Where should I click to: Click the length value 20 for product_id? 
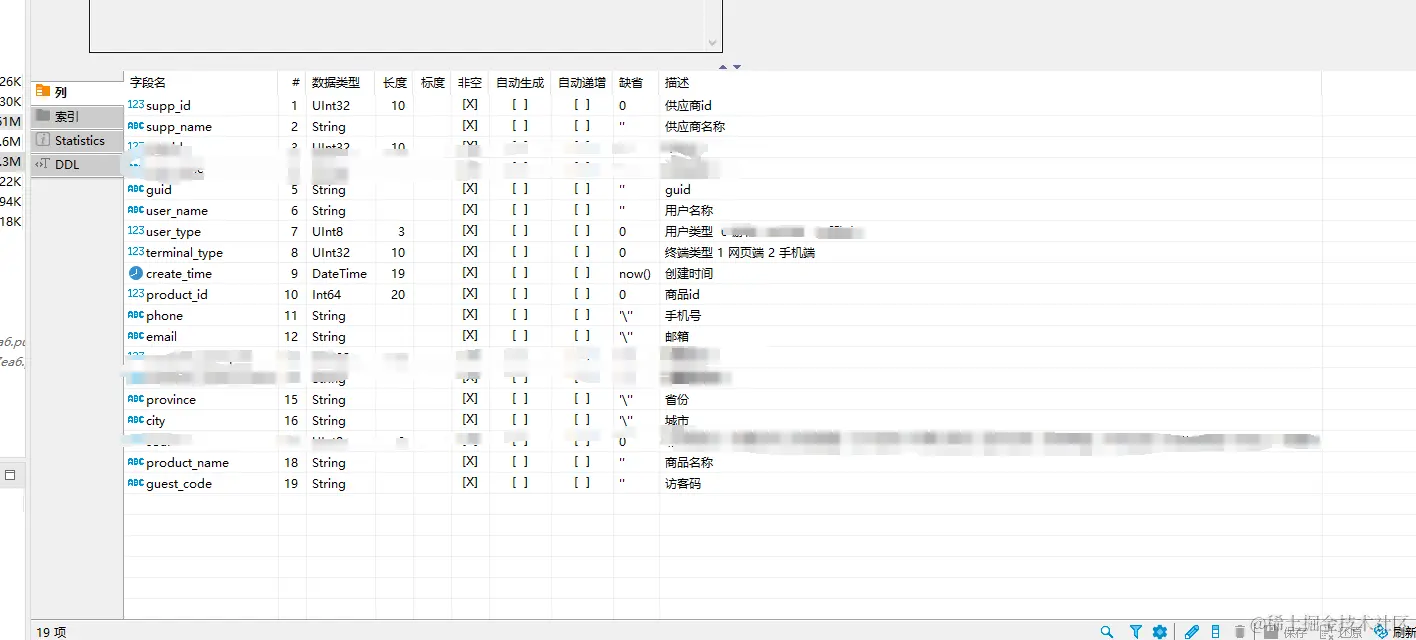[x=398, y=294]
